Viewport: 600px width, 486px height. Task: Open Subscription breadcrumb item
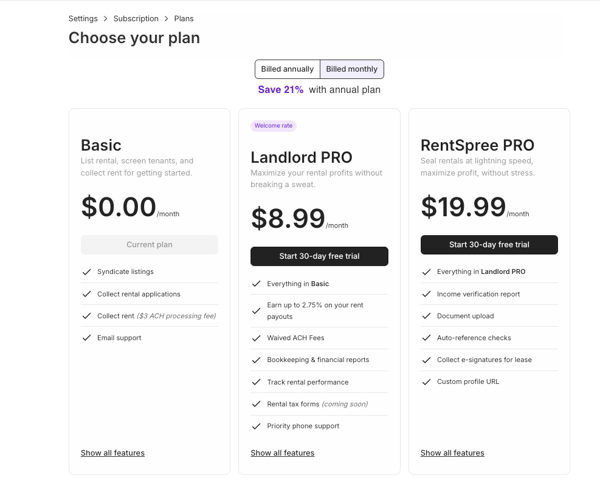(136, 18)
